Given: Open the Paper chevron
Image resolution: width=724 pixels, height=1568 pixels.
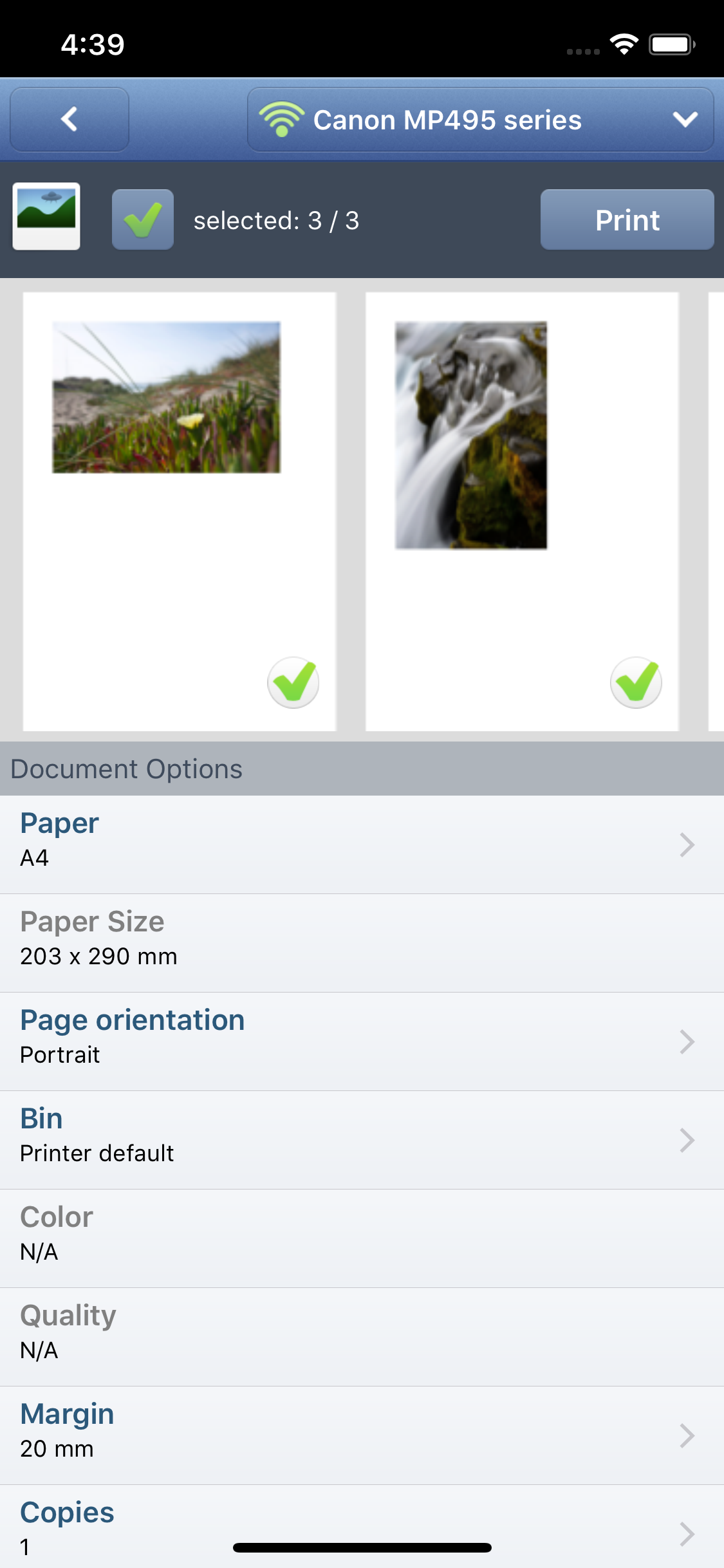Looking at the screenshot, I should (687, 845).
